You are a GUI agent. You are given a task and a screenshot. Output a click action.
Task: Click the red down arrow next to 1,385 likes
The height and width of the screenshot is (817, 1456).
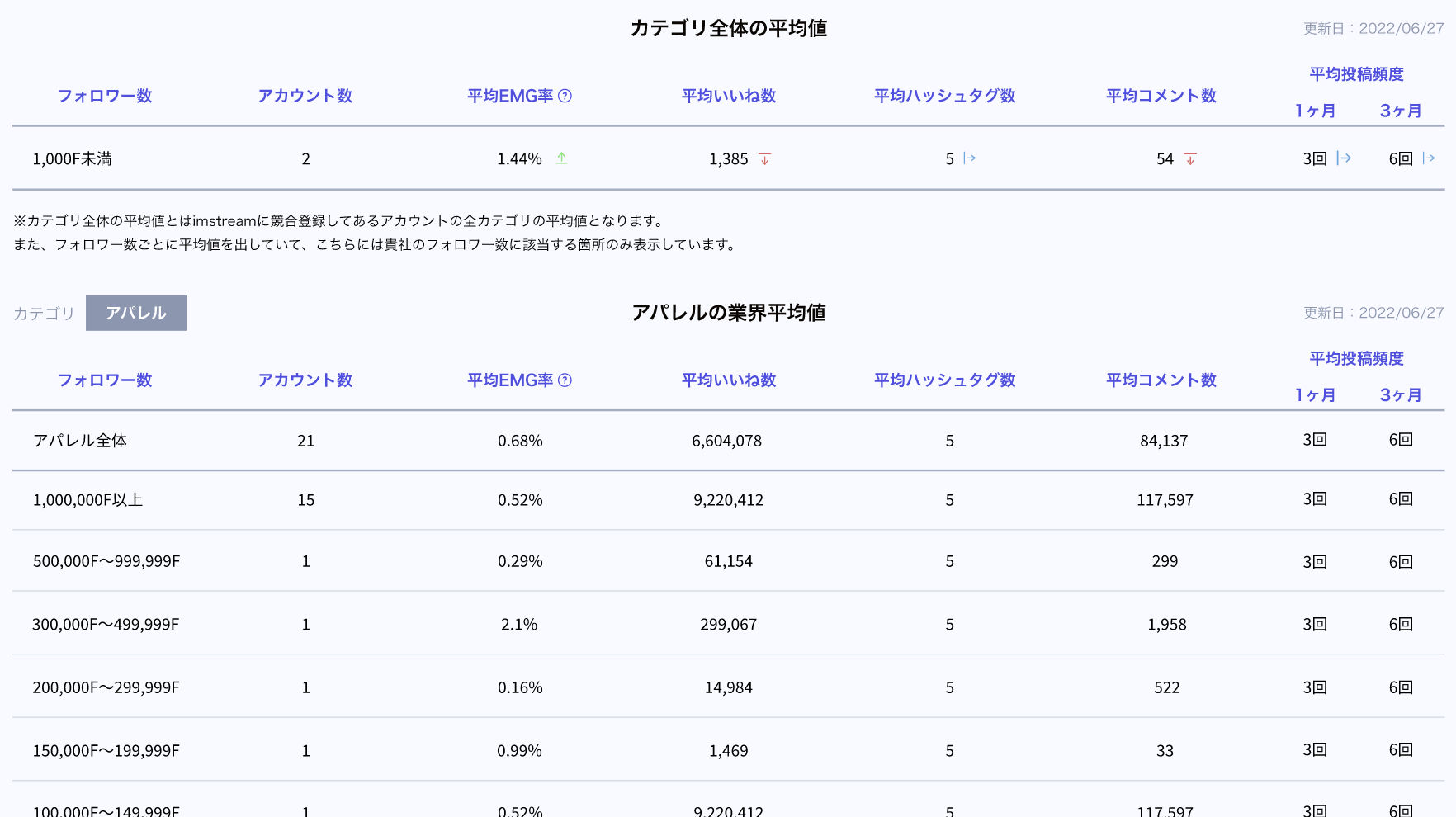coord(763,158)
